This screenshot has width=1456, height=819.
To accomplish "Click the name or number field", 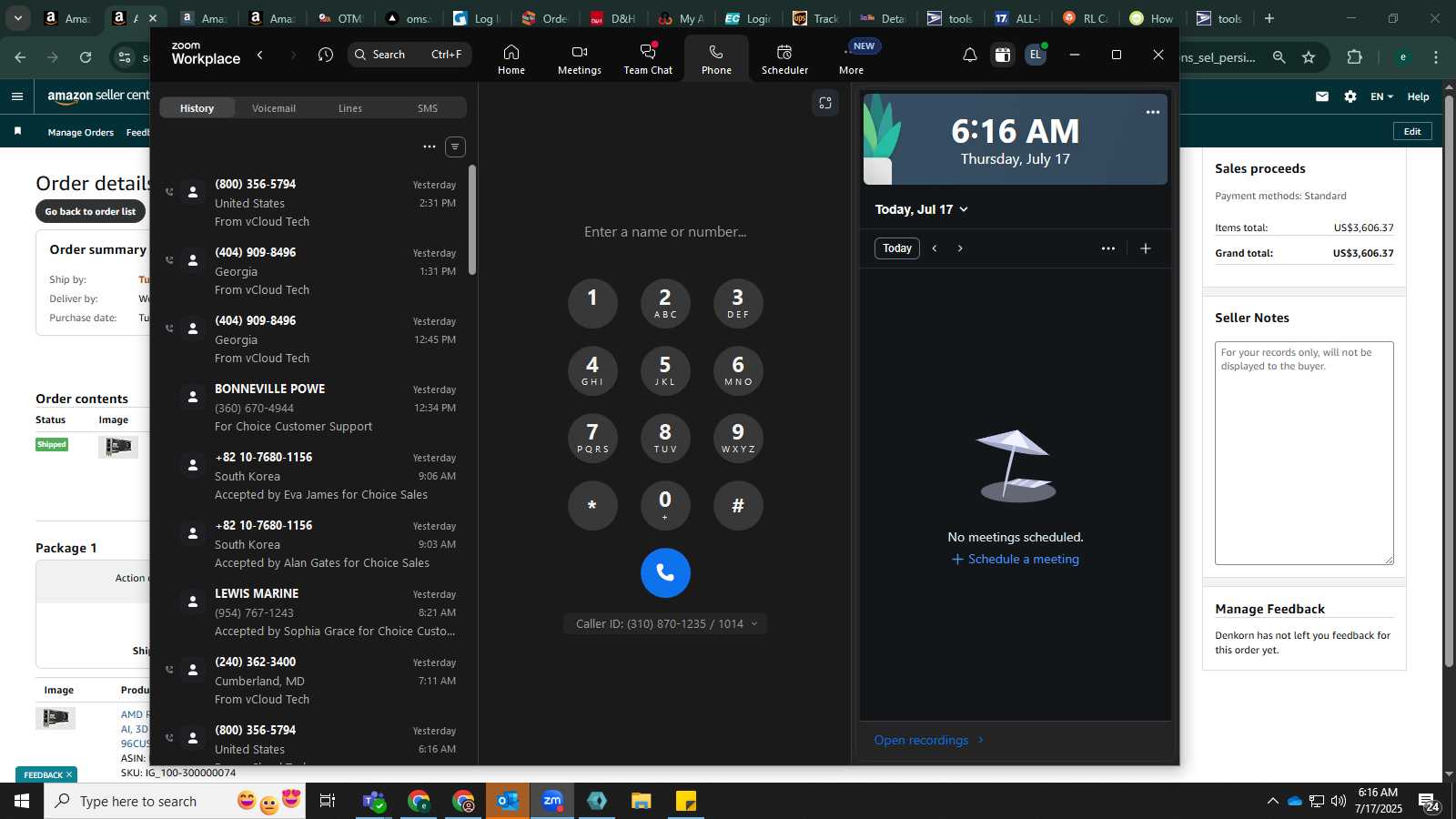I will [x=665, y=232].
